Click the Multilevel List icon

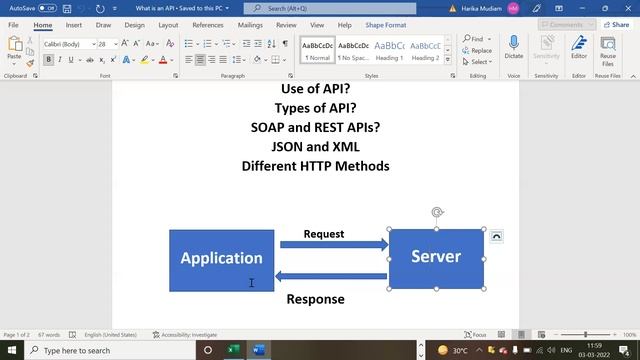tap(226, 44)
